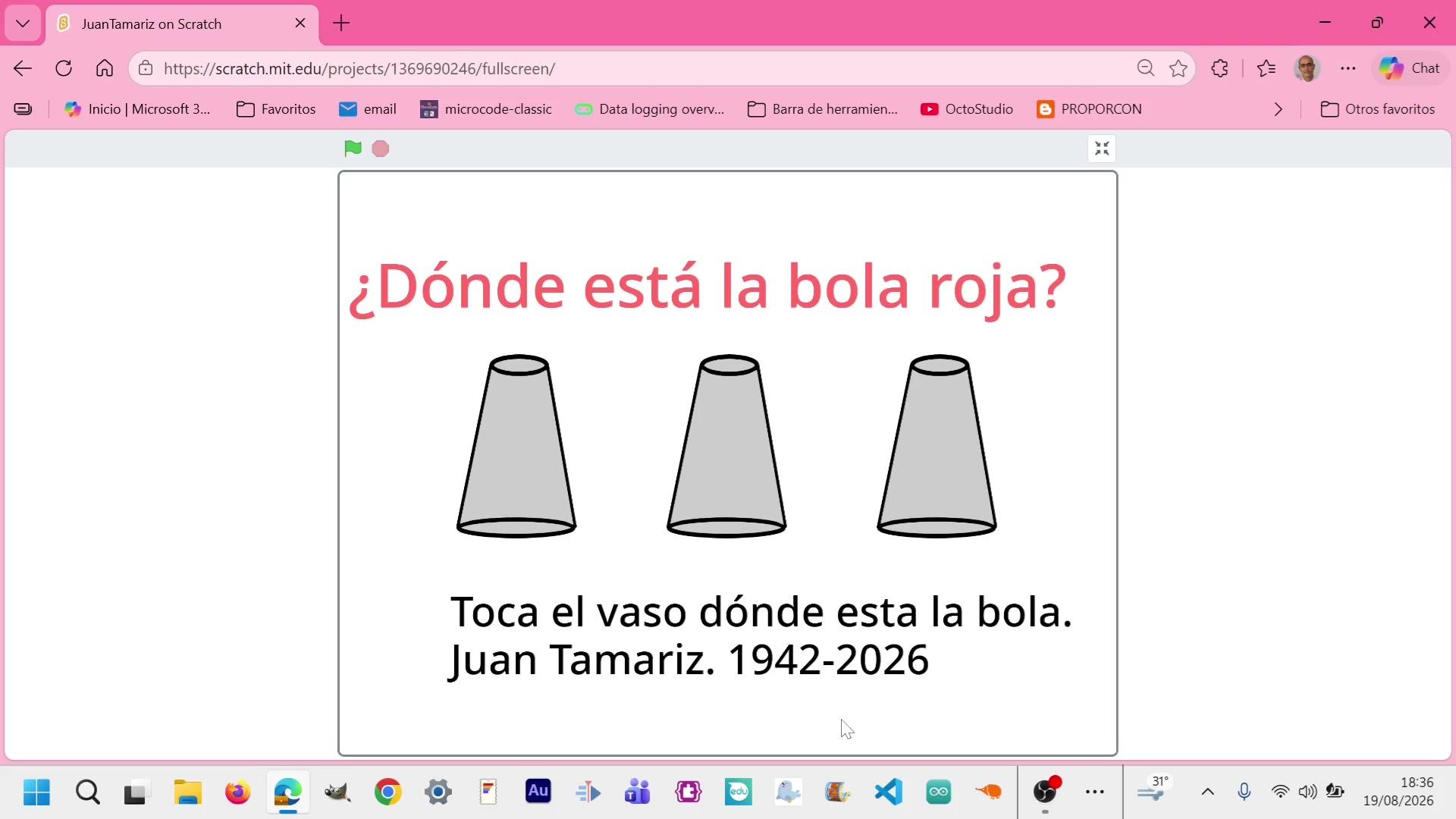Image resolution: width=1456 pixels, height=819 pixels.
Task: Open microphone tray icon
Action: (x=1244, y=792)
